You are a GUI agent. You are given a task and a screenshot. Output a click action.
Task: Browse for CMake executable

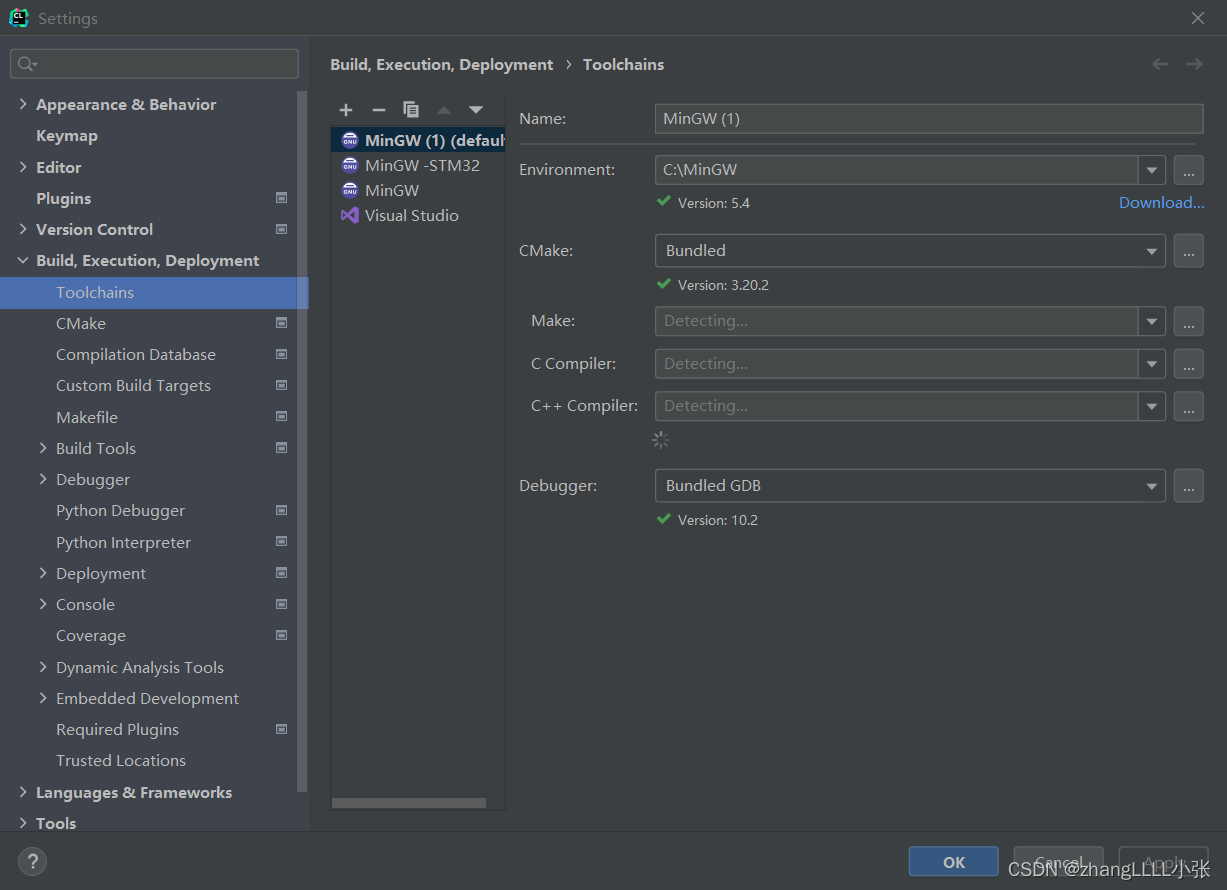tap(1188, 251)
